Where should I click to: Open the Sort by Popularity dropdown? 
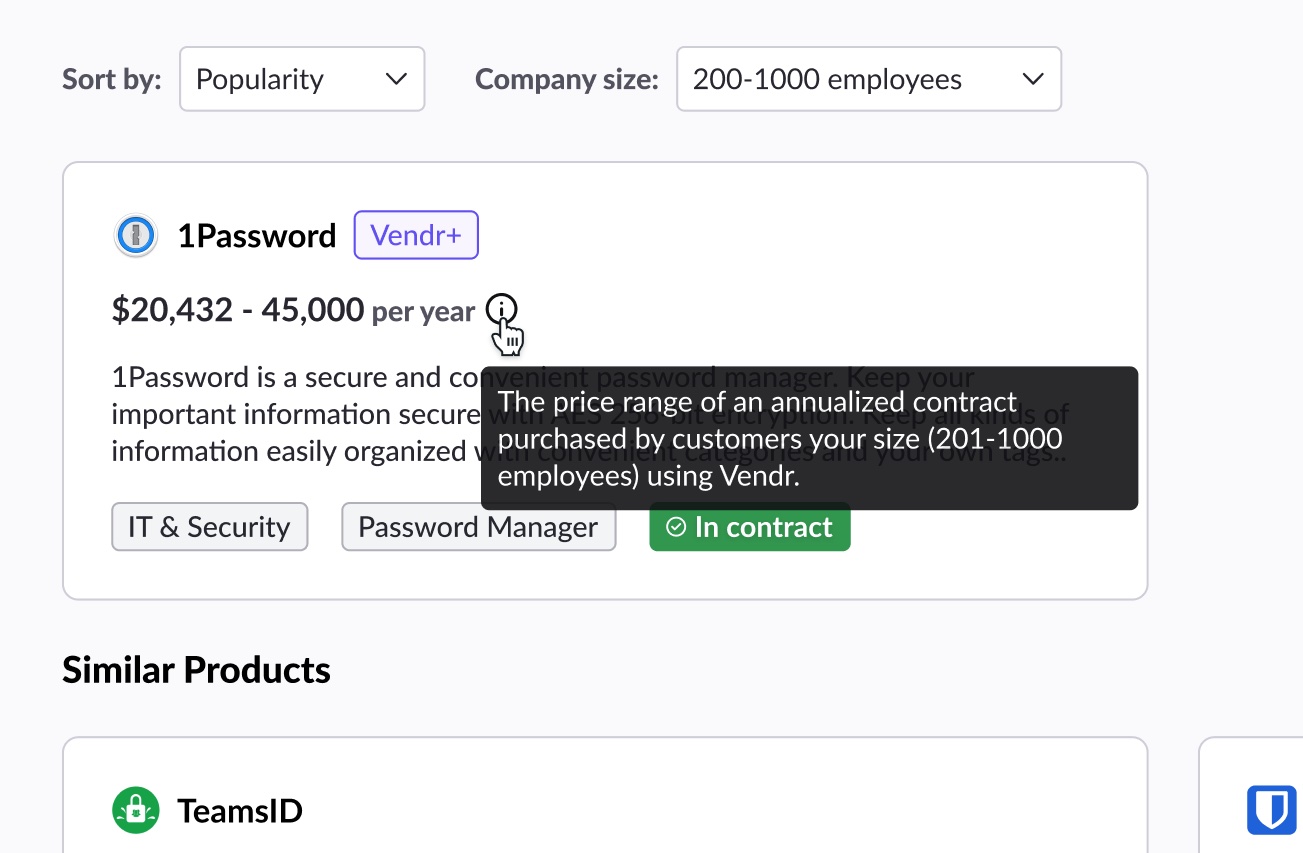click(302, 79)
